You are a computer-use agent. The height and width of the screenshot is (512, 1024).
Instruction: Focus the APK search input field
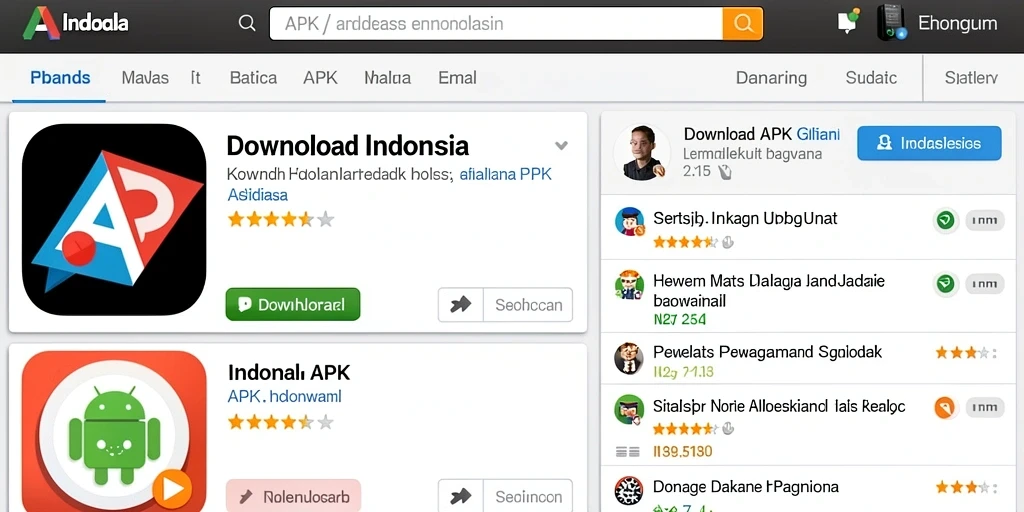pyautogui.click(x=496, y=24)
